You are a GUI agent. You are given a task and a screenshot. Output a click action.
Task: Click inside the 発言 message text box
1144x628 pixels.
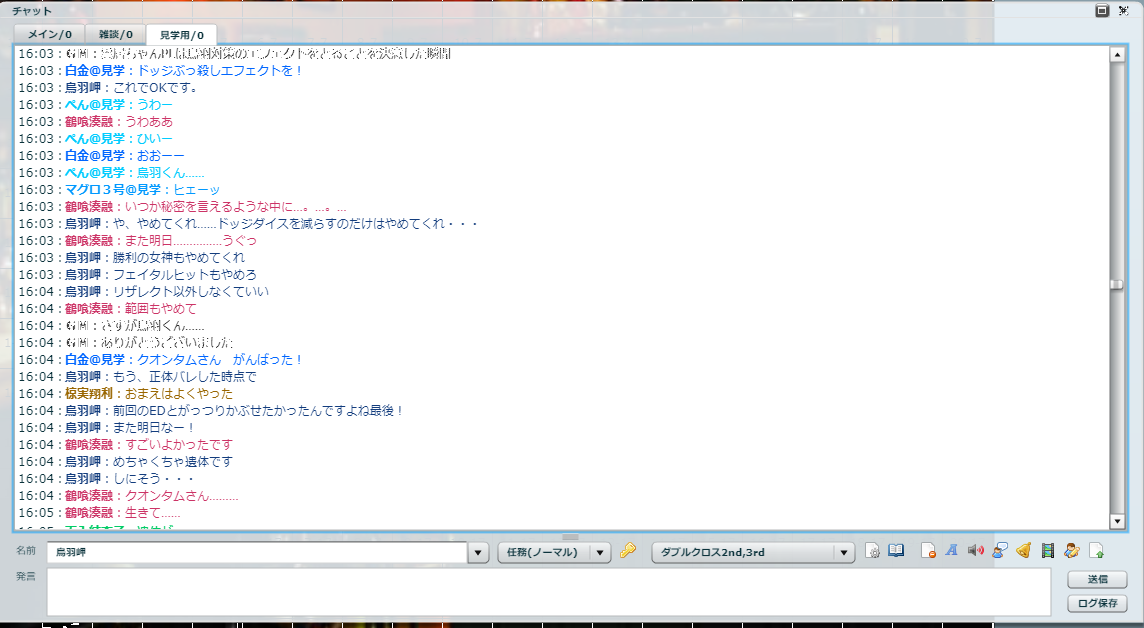(548, 591)
